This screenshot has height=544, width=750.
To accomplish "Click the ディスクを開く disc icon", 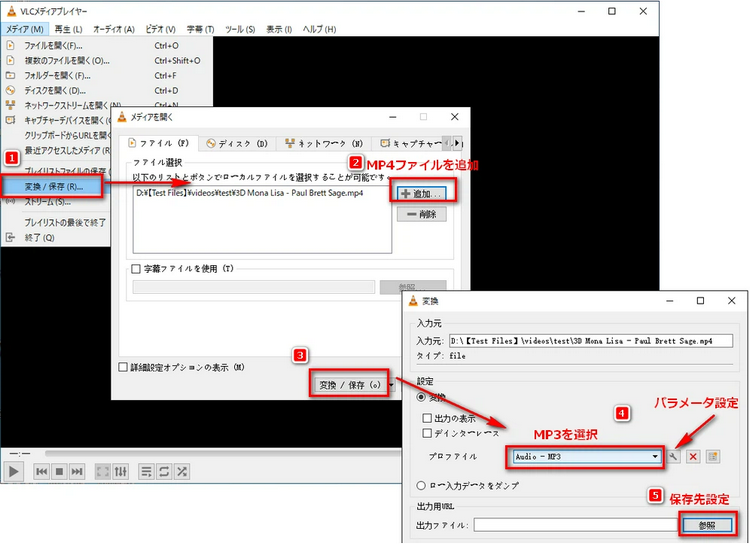I will [x=11, y=90].
